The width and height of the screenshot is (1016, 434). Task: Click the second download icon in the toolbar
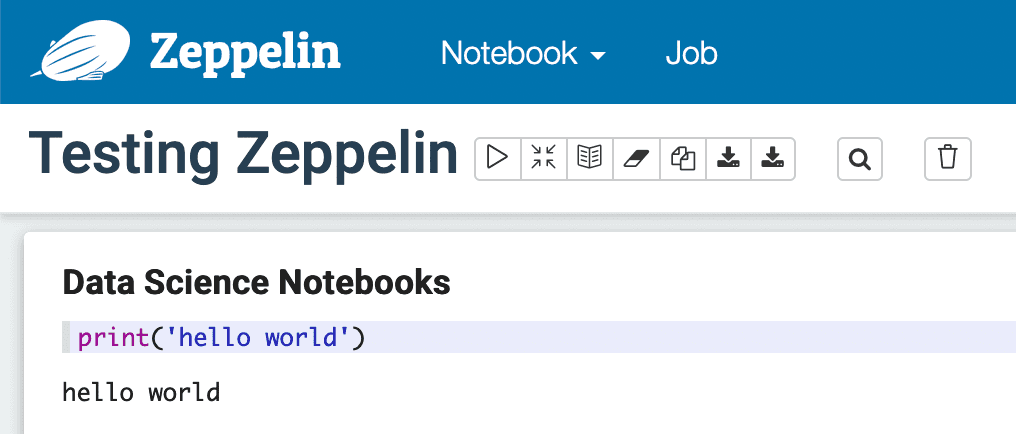[x=773, y=158]
